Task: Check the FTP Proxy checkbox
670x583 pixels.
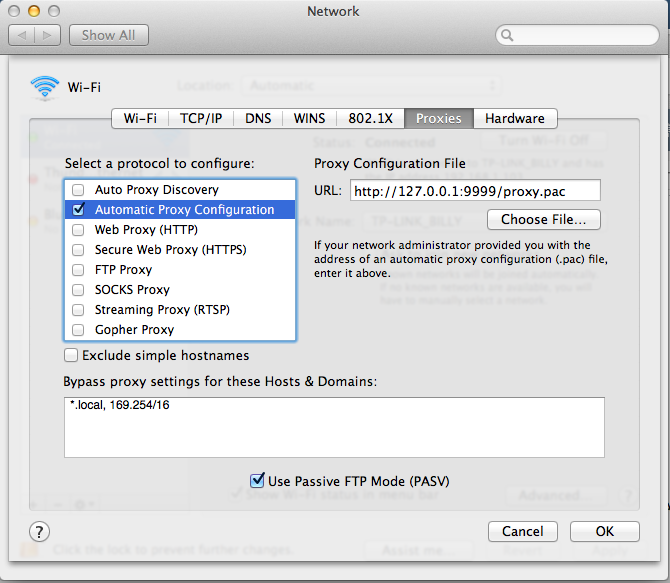Action: pyautogui.click(x=78, y=270)
